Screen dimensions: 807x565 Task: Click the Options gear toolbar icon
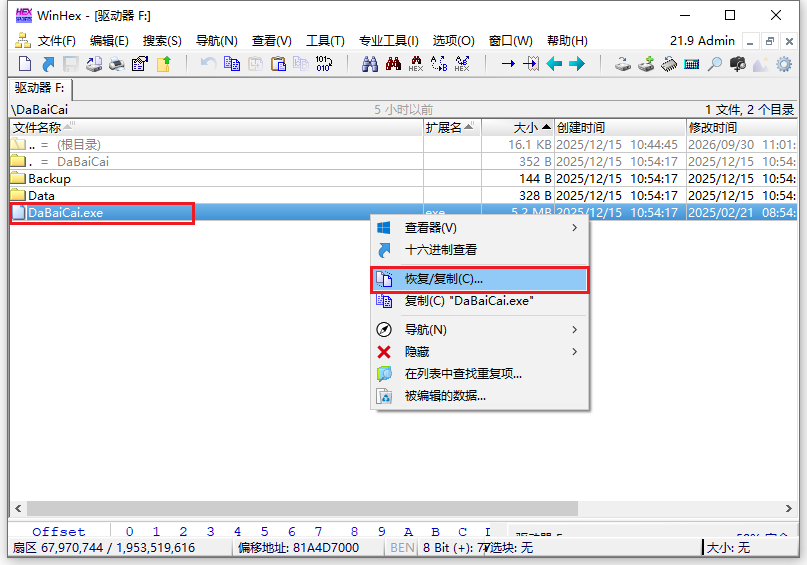click(x=784, y=64)
